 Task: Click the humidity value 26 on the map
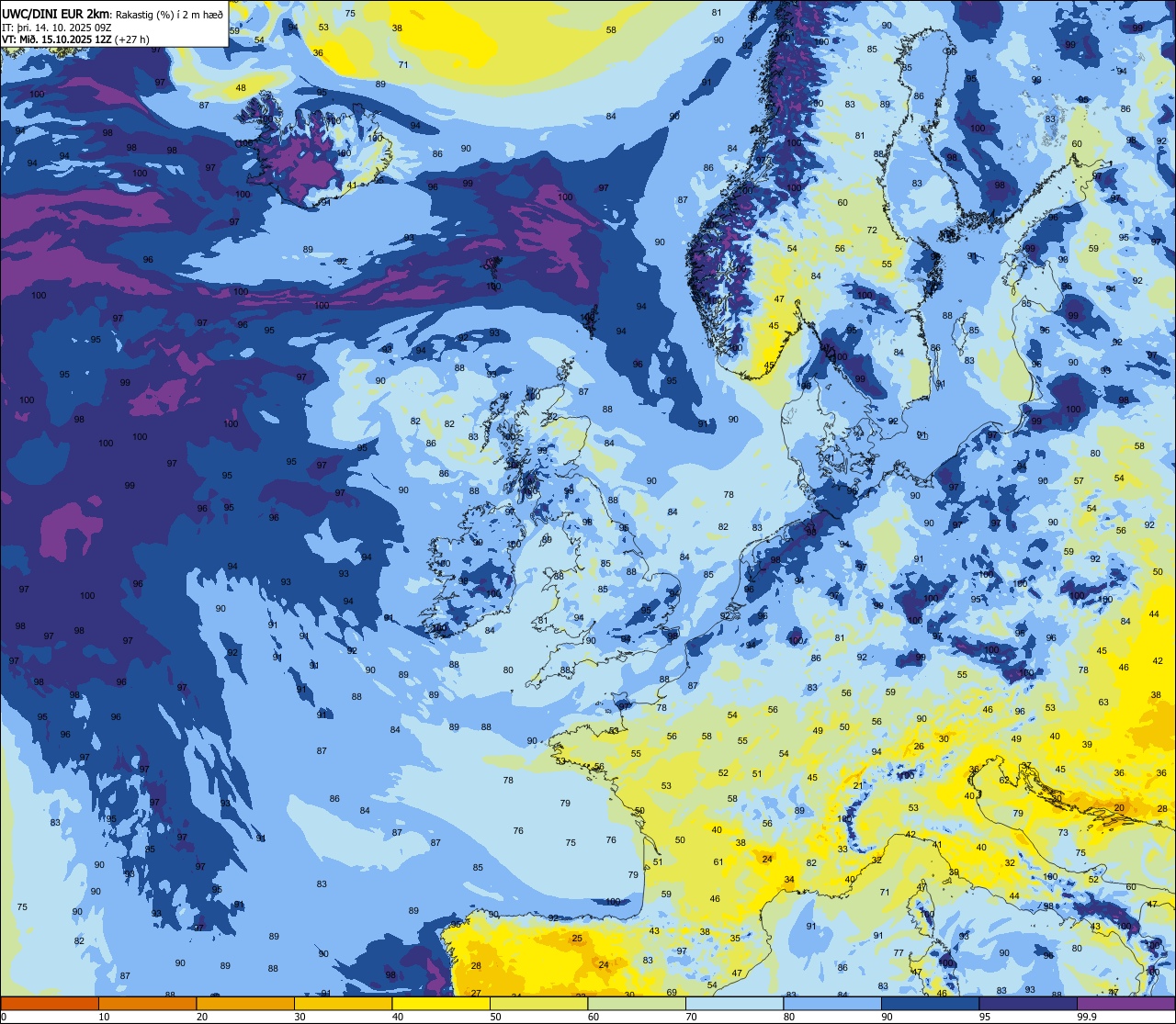point(919,746)
